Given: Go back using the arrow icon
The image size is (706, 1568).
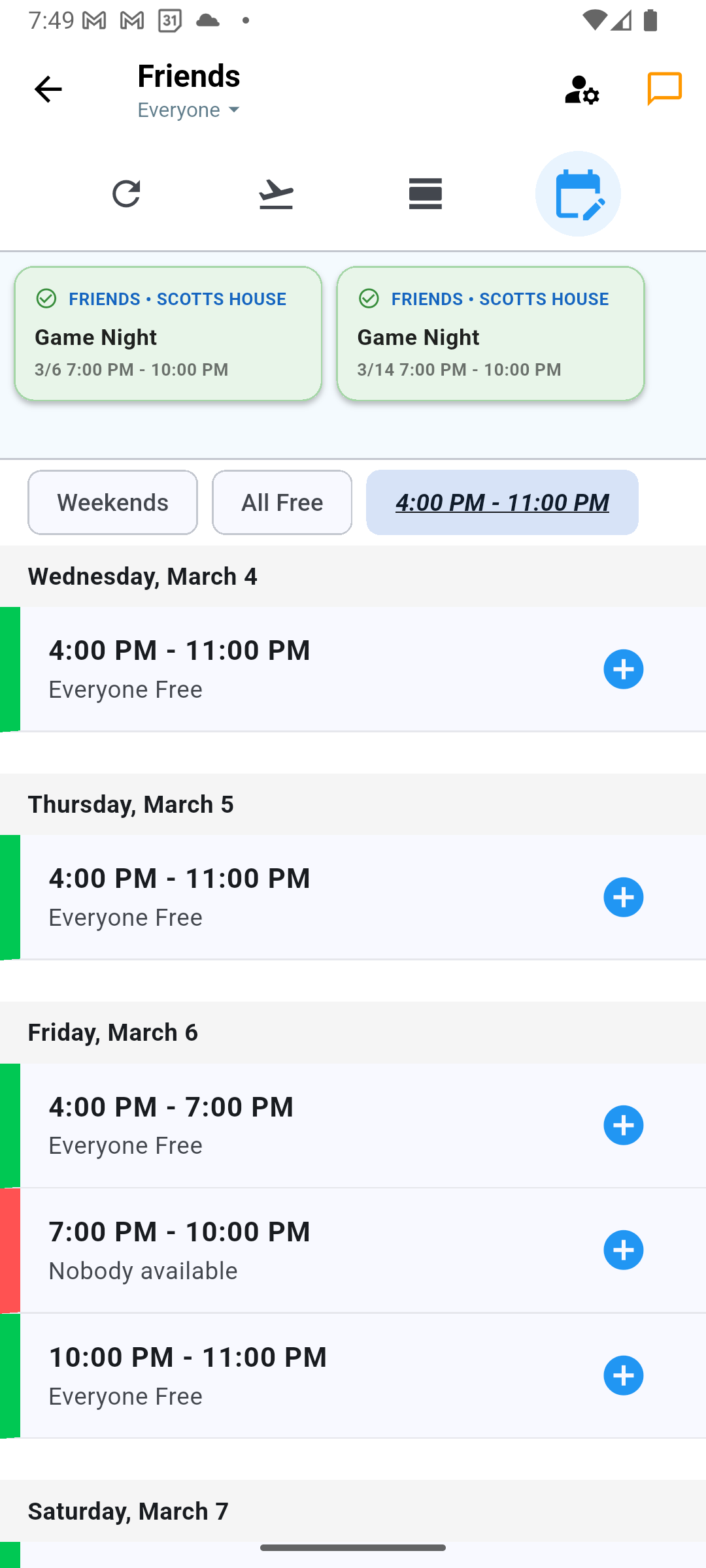Looking at the screenshot, I should click(48, 90).
